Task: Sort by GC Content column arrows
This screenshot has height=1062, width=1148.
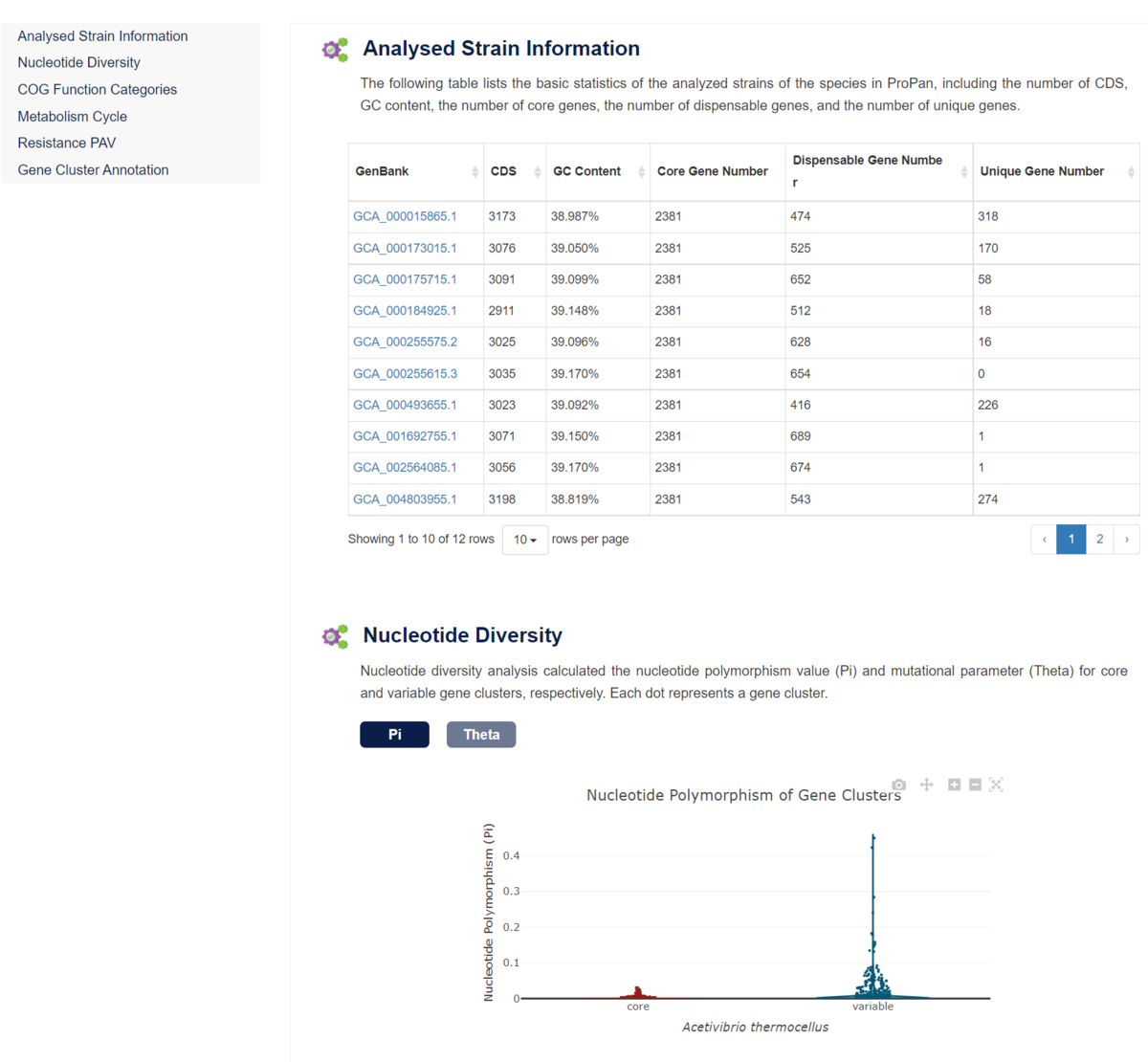Action: coord(641,171)
